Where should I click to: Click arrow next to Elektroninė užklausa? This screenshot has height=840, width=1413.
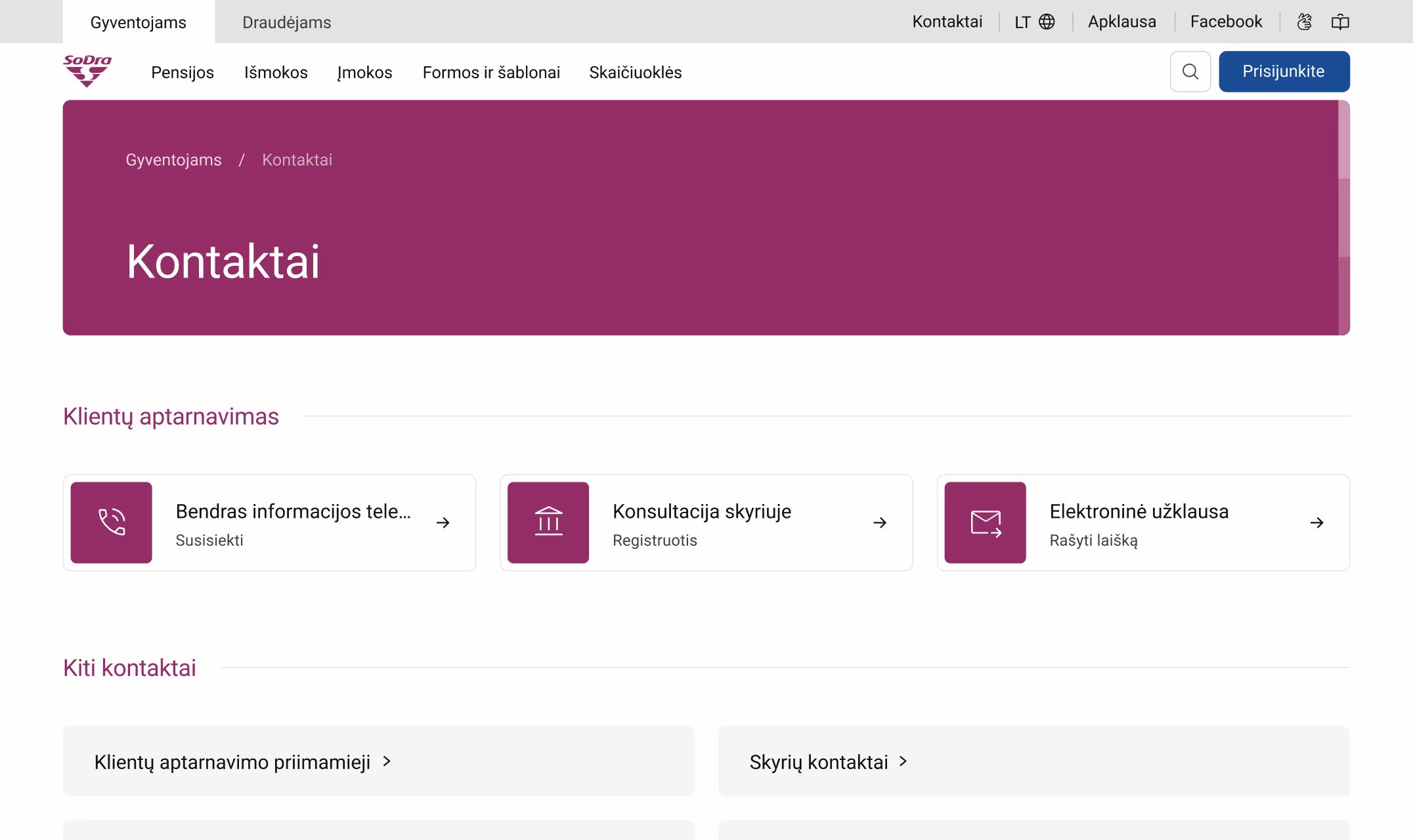pyautogui.click(x=1316, y=522)
